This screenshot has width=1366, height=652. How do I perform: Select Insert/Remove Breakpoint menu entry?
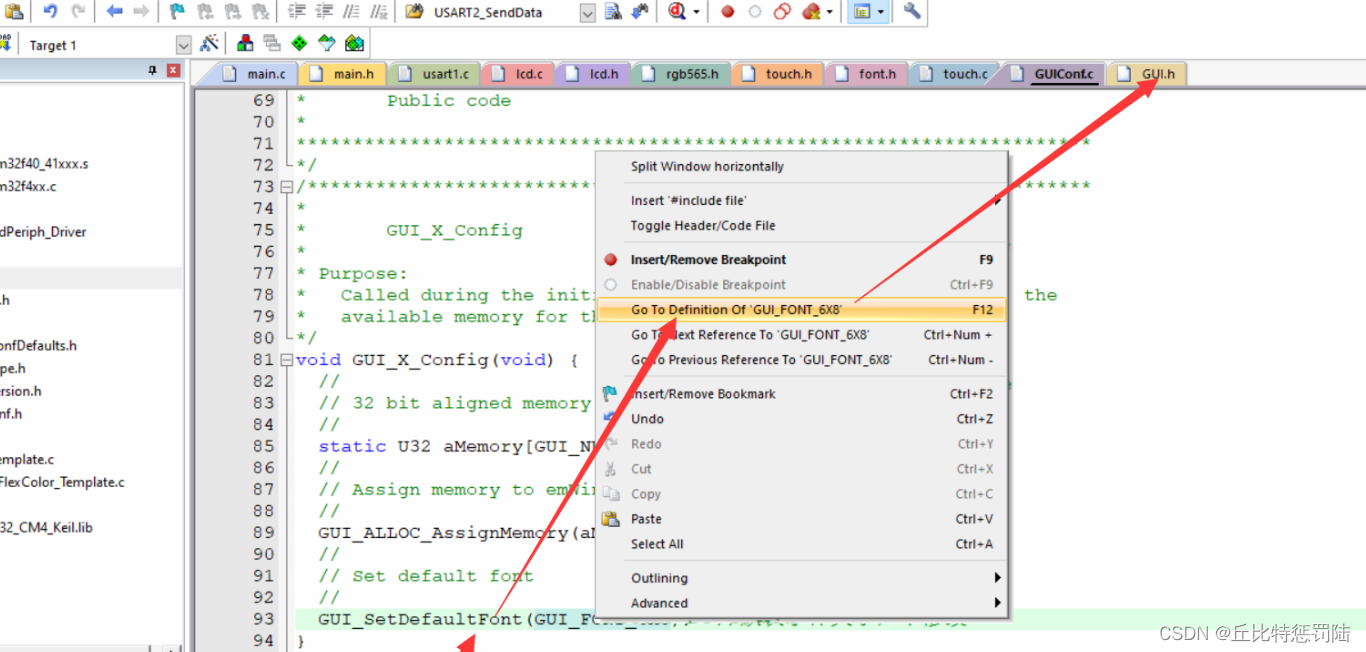(x=802, y=260)
